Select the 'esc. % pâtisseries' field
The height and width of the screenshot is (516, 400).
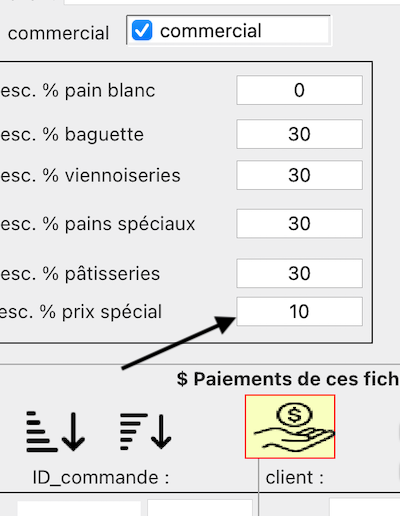click(299, 273)
